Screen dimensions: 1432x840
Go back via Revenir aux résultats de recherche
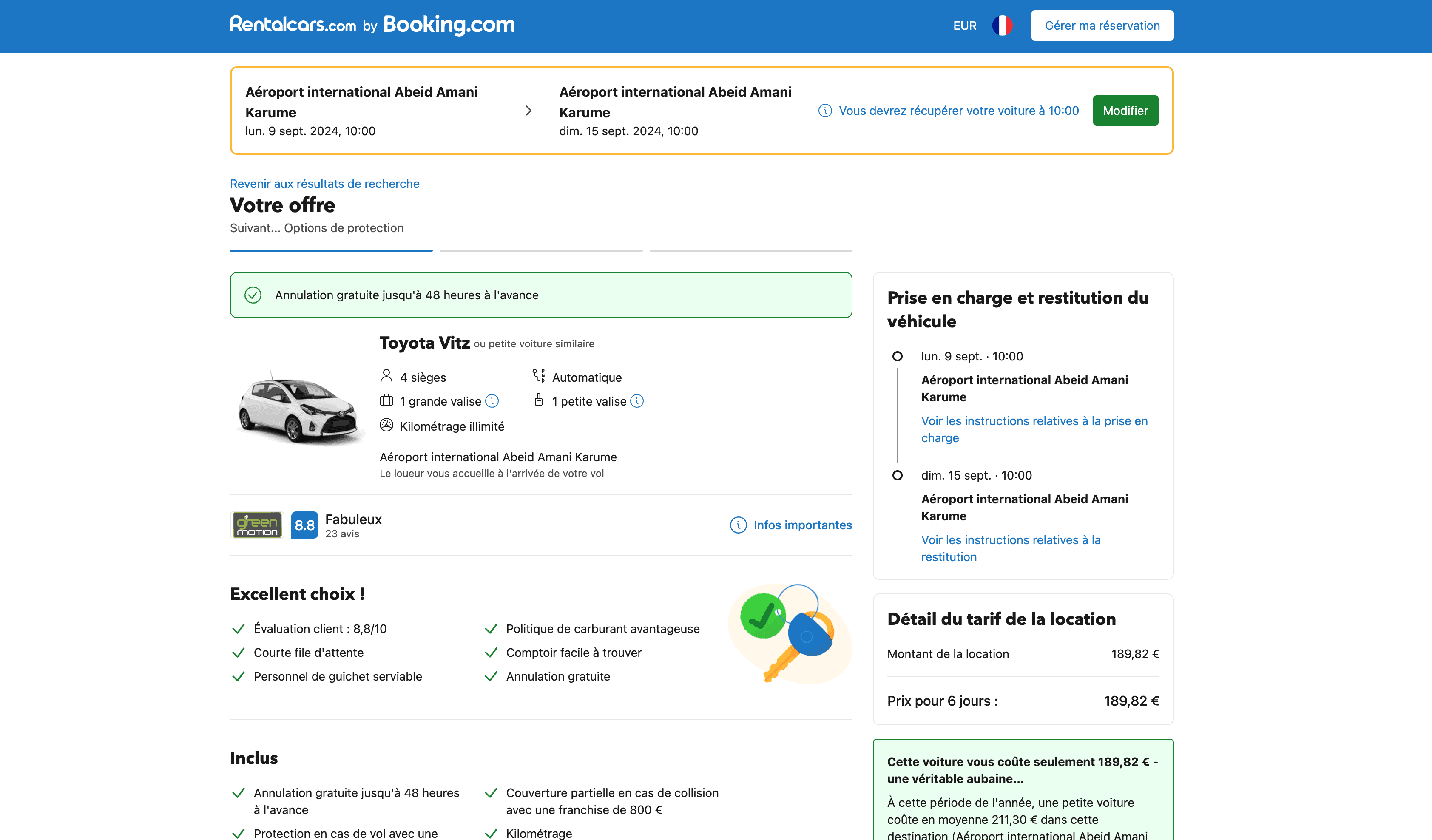coord(324,184)
